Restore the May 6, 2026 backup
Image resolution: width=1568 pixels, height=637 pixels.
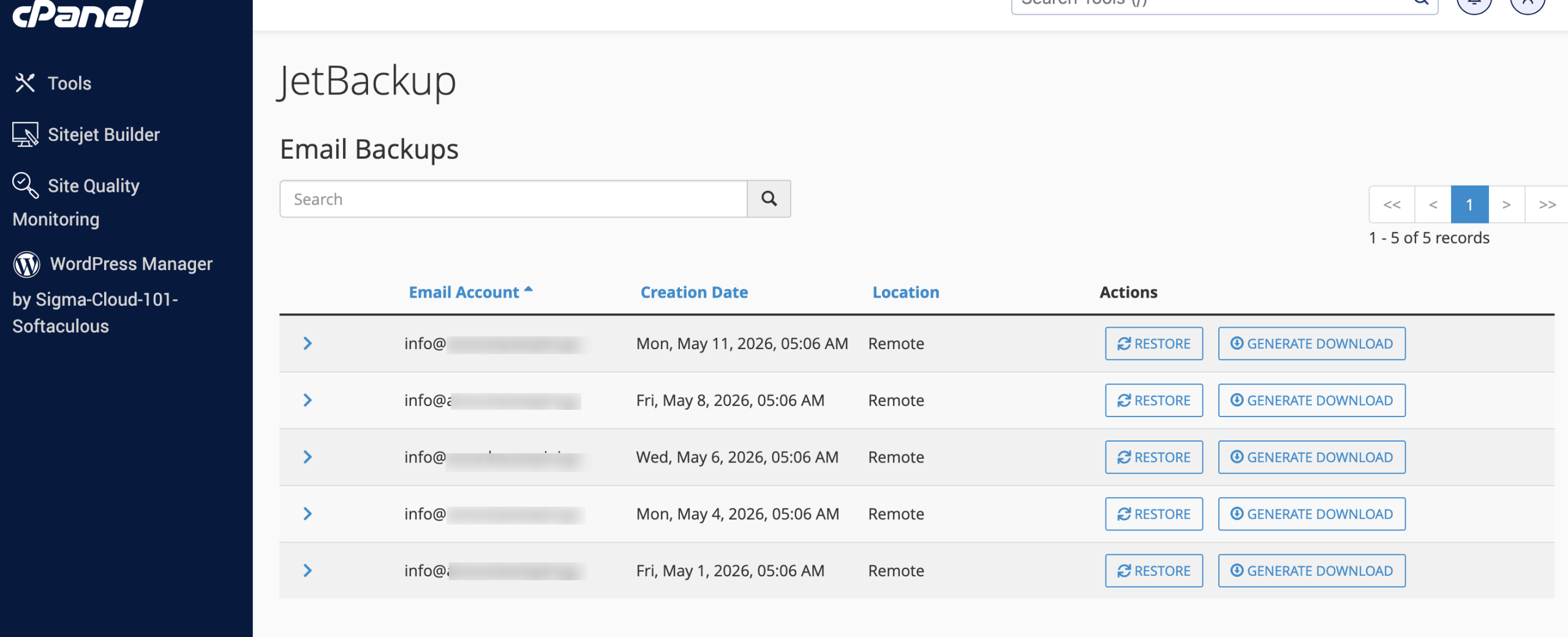1154,457
